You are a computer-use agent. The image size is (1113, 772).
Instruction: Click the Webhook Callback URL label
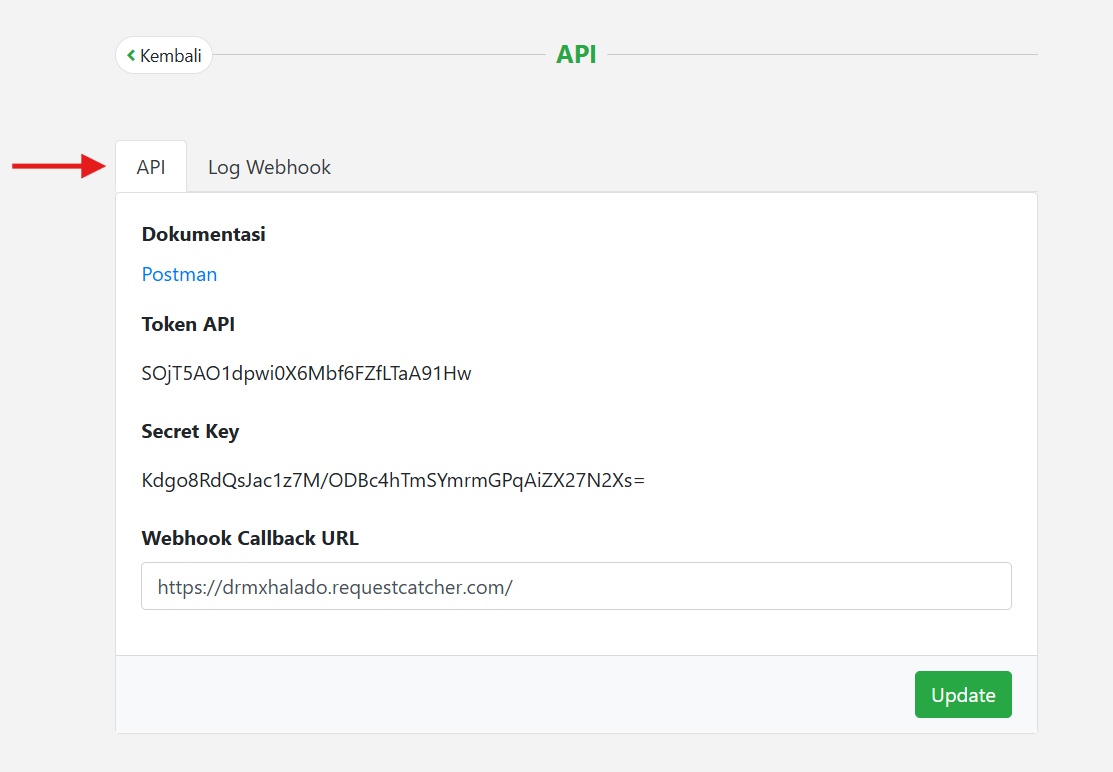coord(250,538)
